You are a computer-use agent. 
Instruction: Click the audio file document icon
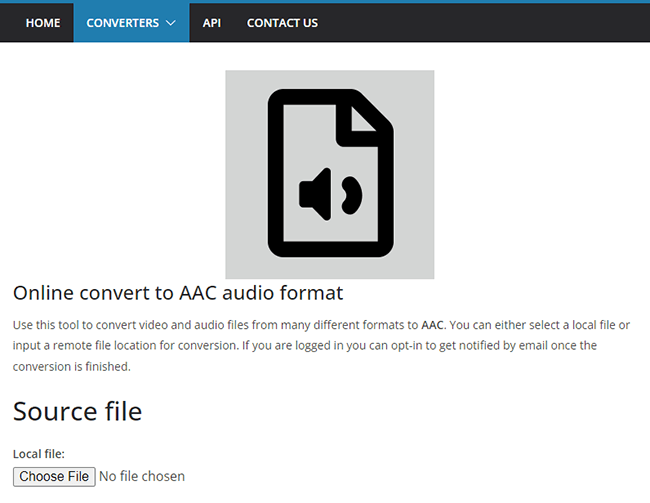point(330,173)
